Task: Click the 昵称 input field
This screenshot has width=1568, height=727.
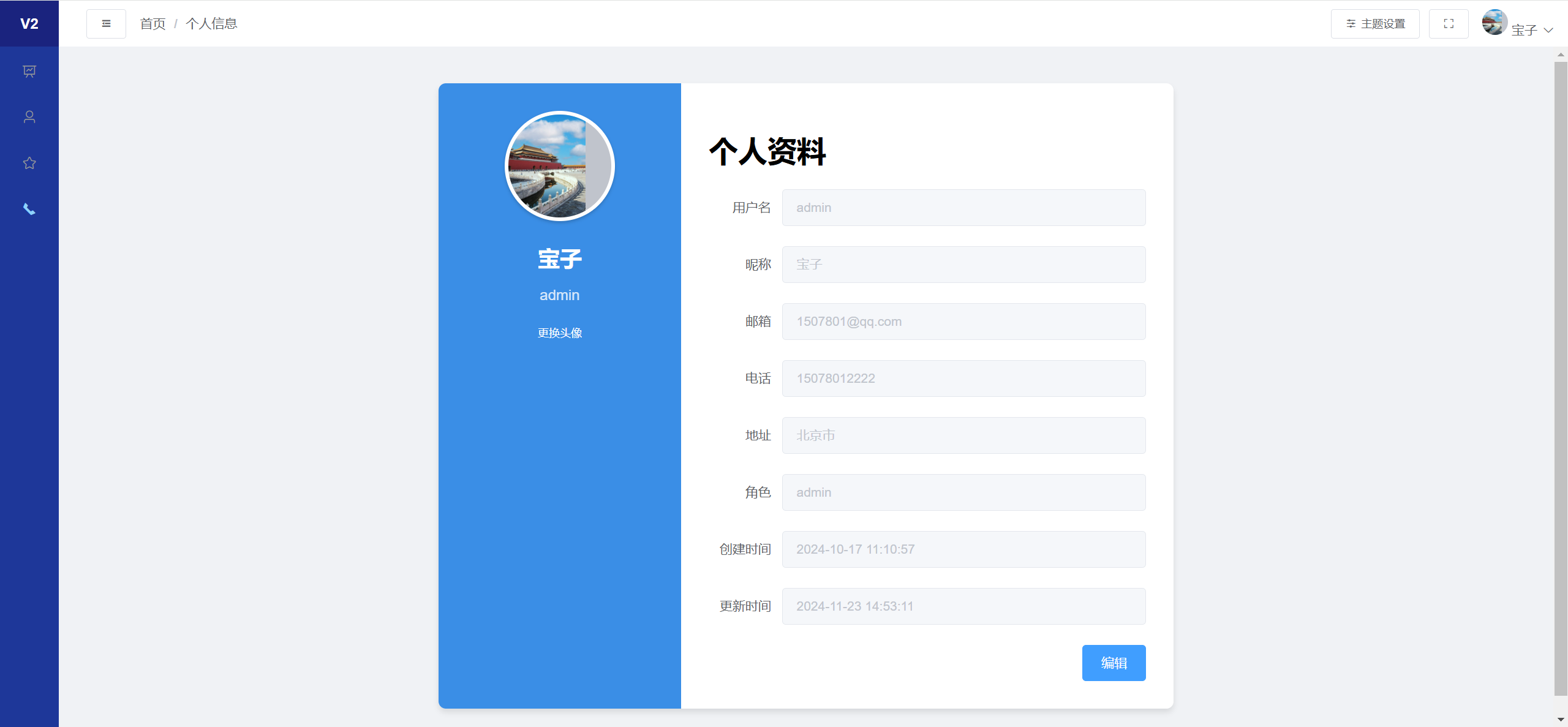Action: click(x=963, y=265)
